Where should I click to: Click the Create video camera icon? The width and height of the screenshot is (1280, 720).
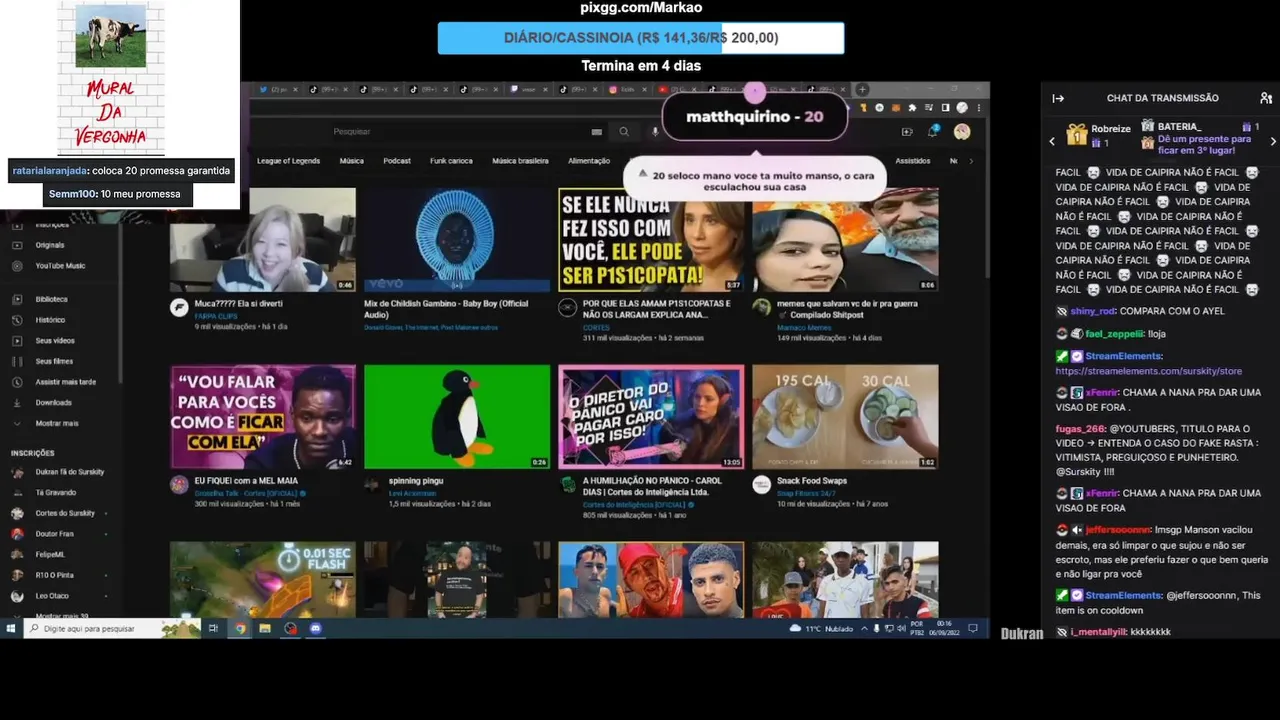[x=907, y=131]
